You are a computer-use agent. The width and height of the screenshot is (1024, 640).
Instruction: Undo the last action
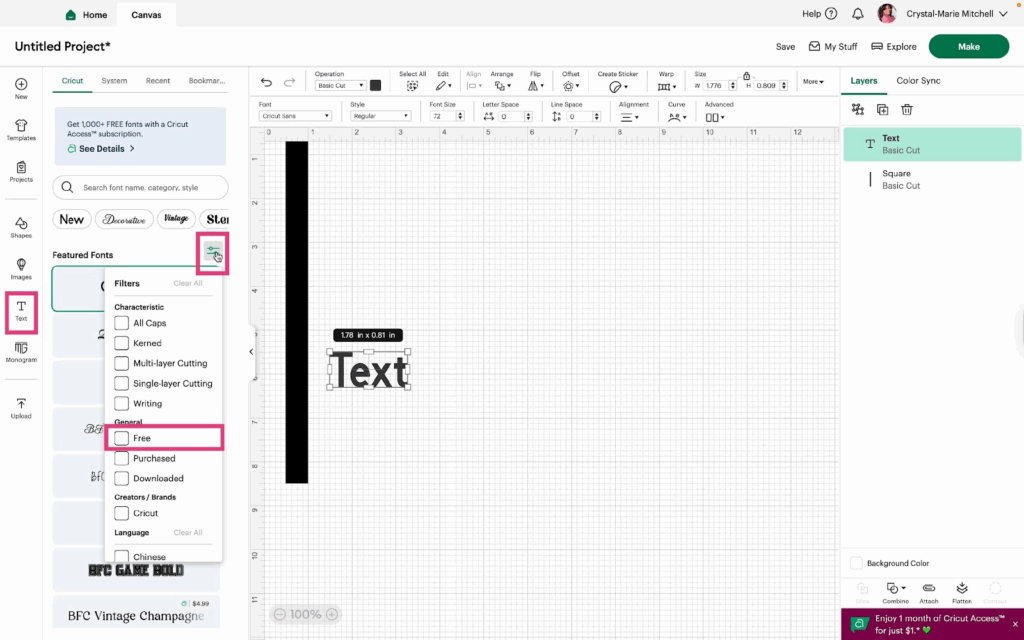(266, 82)
